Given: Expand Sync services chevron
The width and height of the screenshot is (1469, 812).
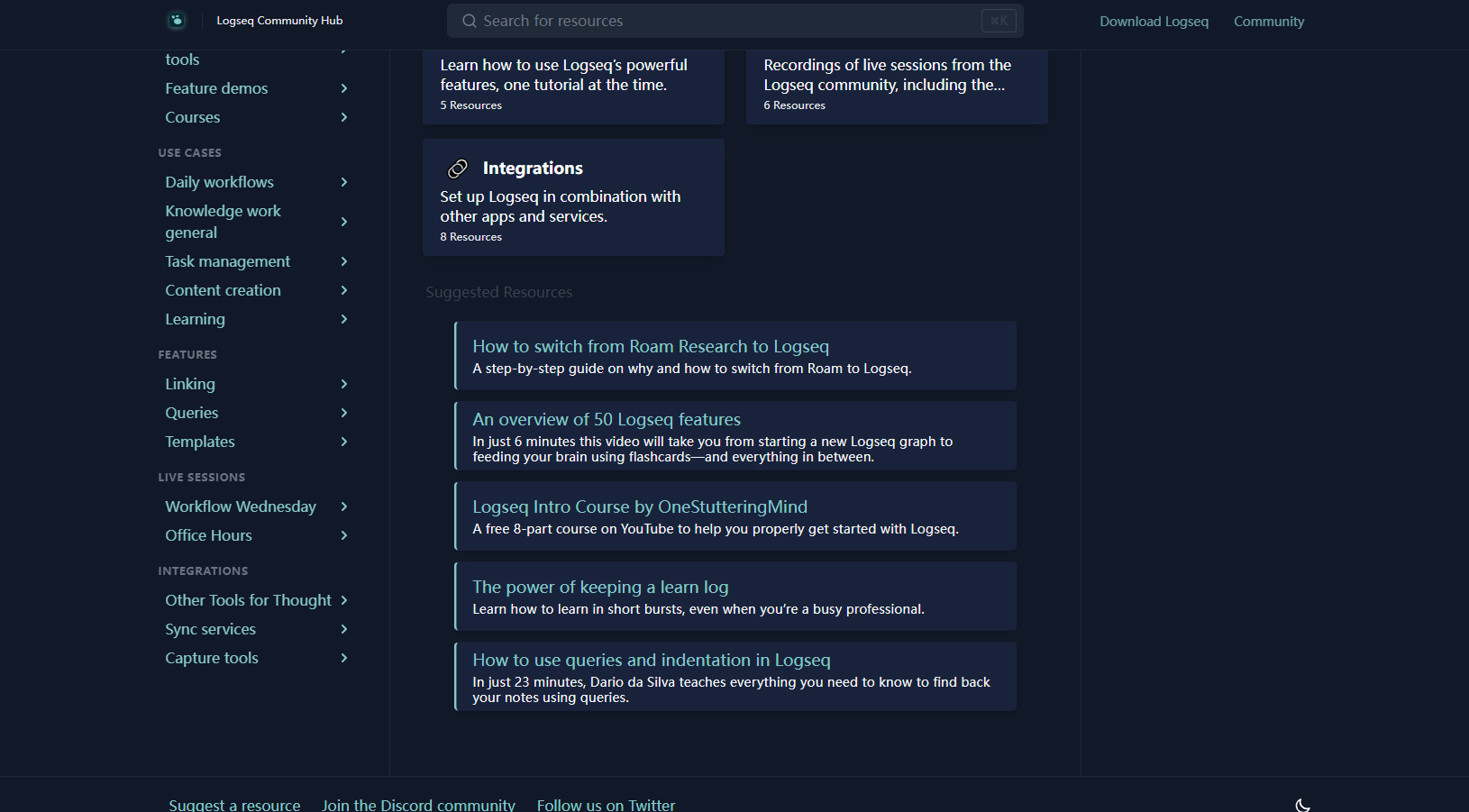Looking at the screenshot, I should tap(344, 629).
